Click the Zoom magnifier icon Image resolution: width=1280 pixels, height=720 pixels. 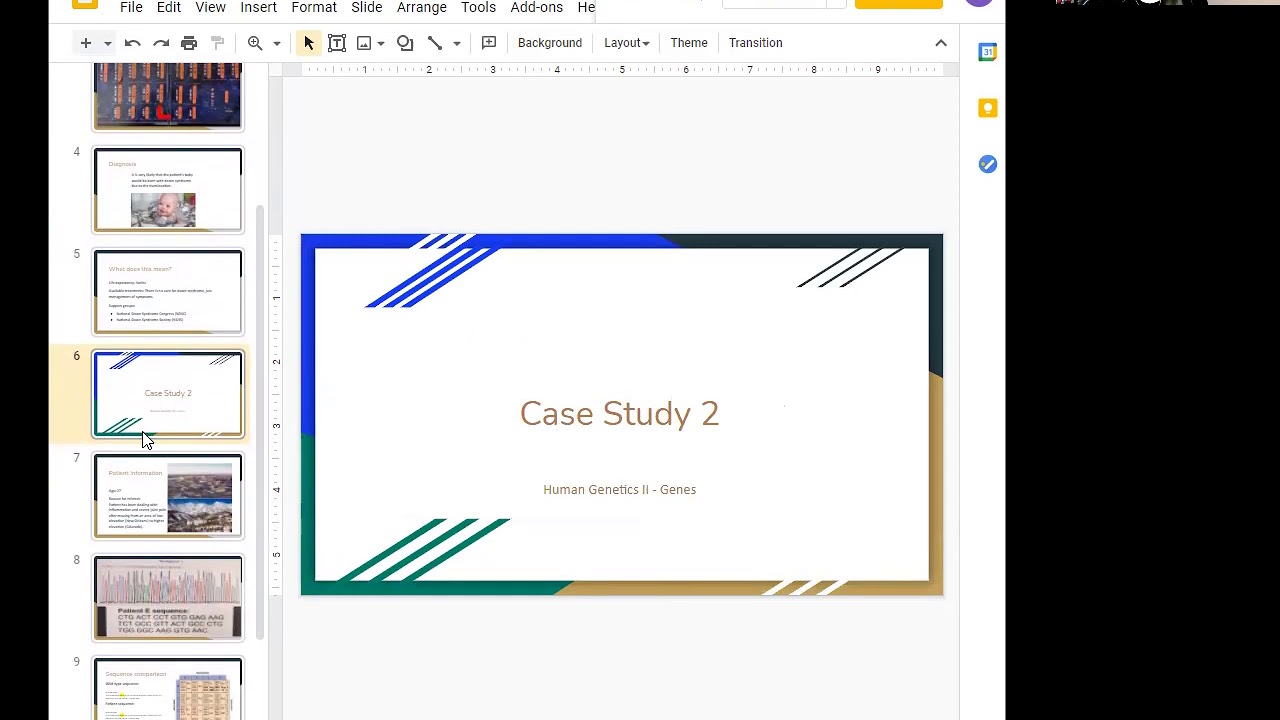(x=255, y=43)
